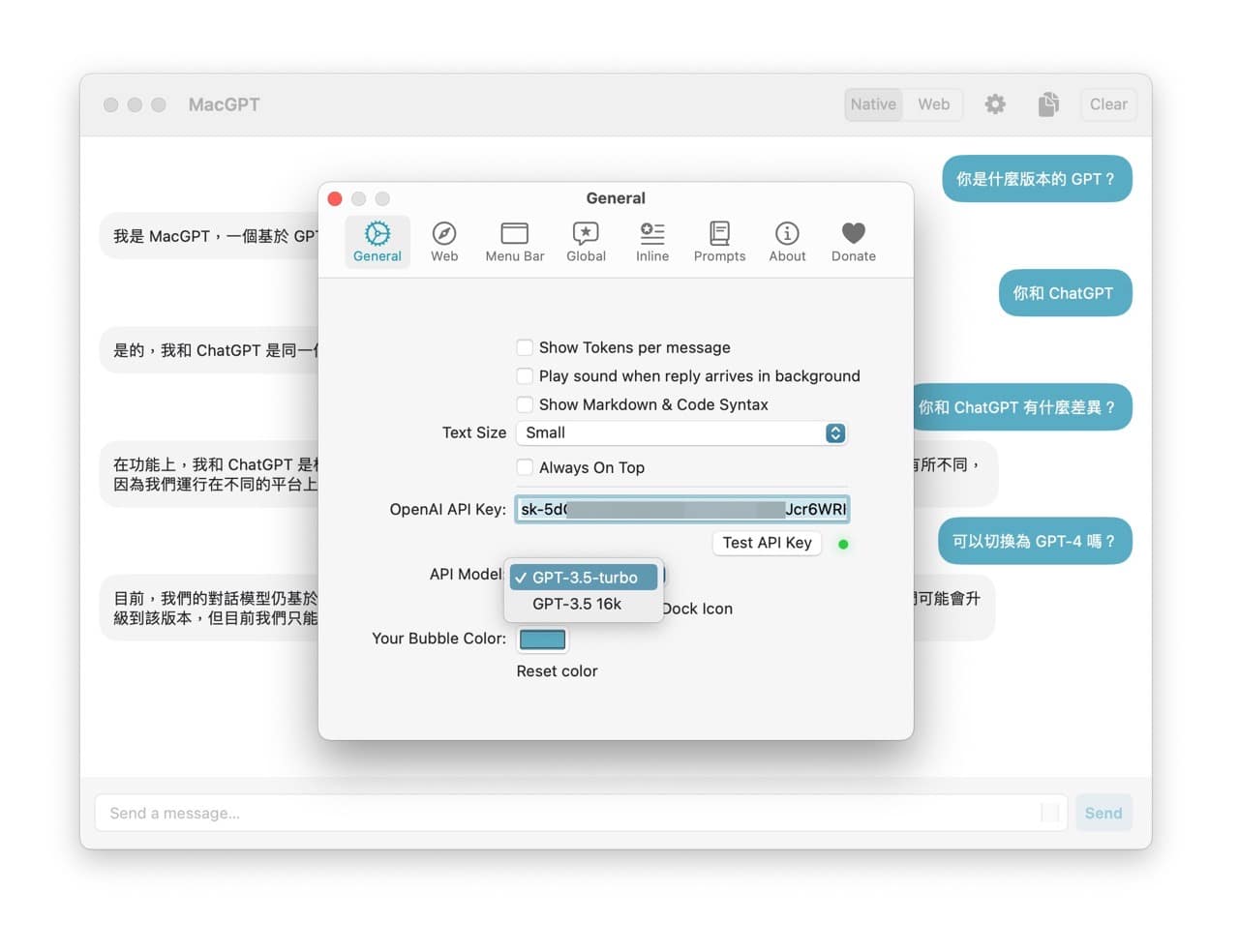Image resolution: width=1239 pixels, height=952 pixels.
Task: Click the chat bubble '你是什麼版本的 GPT？'
Action: point(1037,179)
